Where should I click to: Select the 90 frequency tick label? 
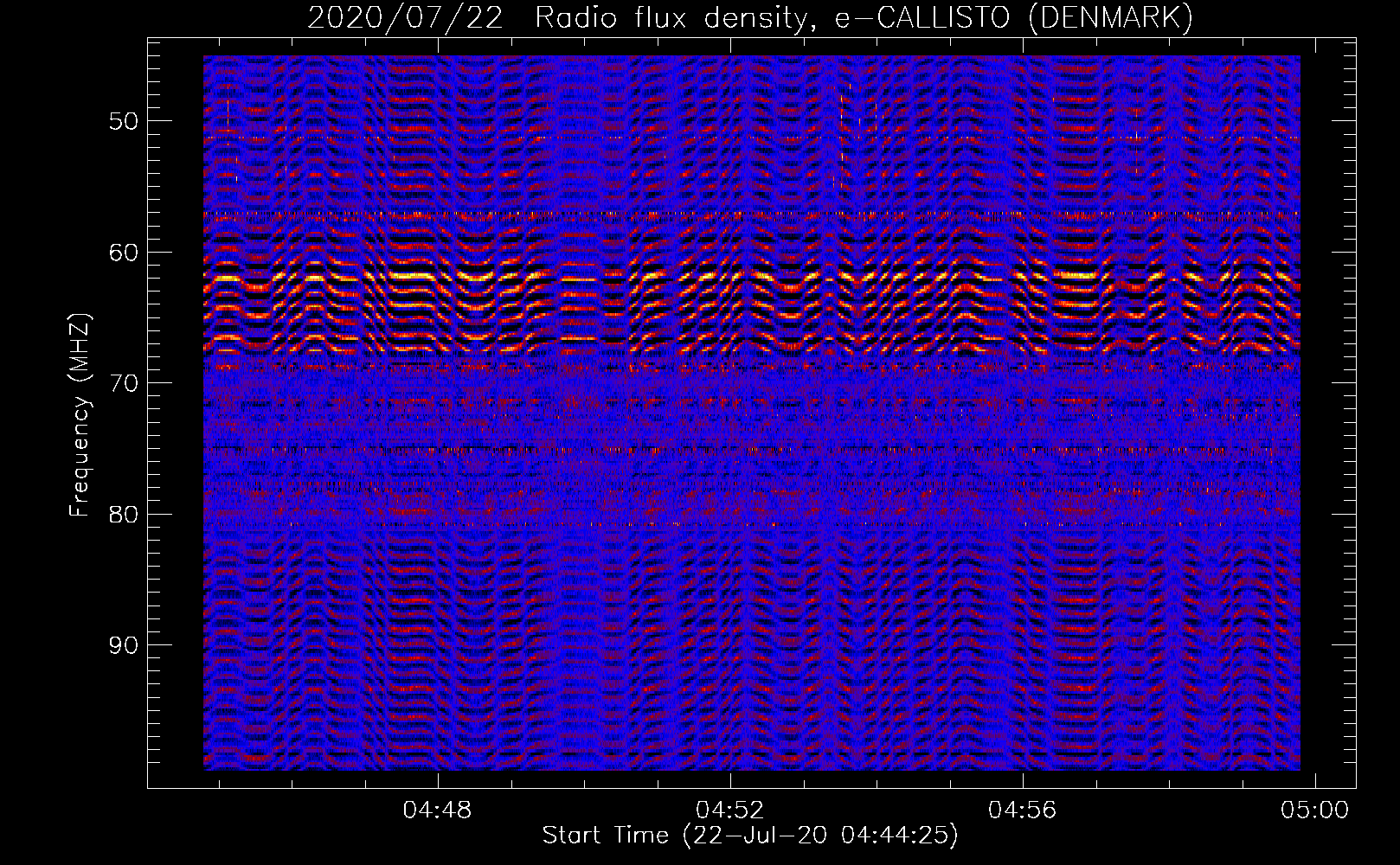pos(125,645)
